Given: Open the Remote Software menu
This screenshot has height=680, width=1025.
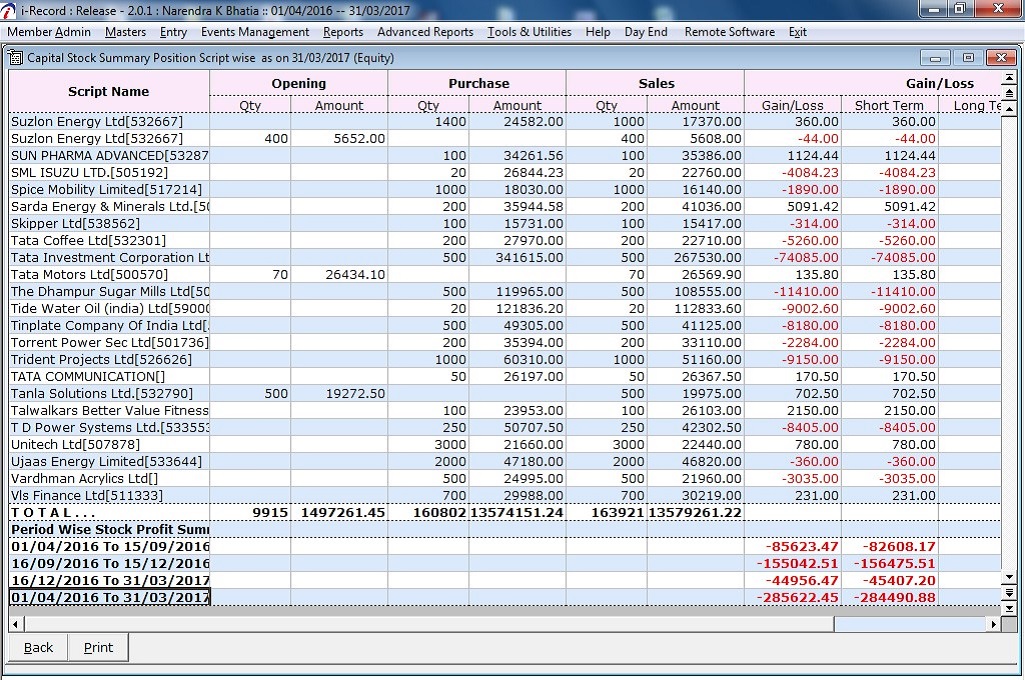Looking at the screenshot, I should coord(730,32).
